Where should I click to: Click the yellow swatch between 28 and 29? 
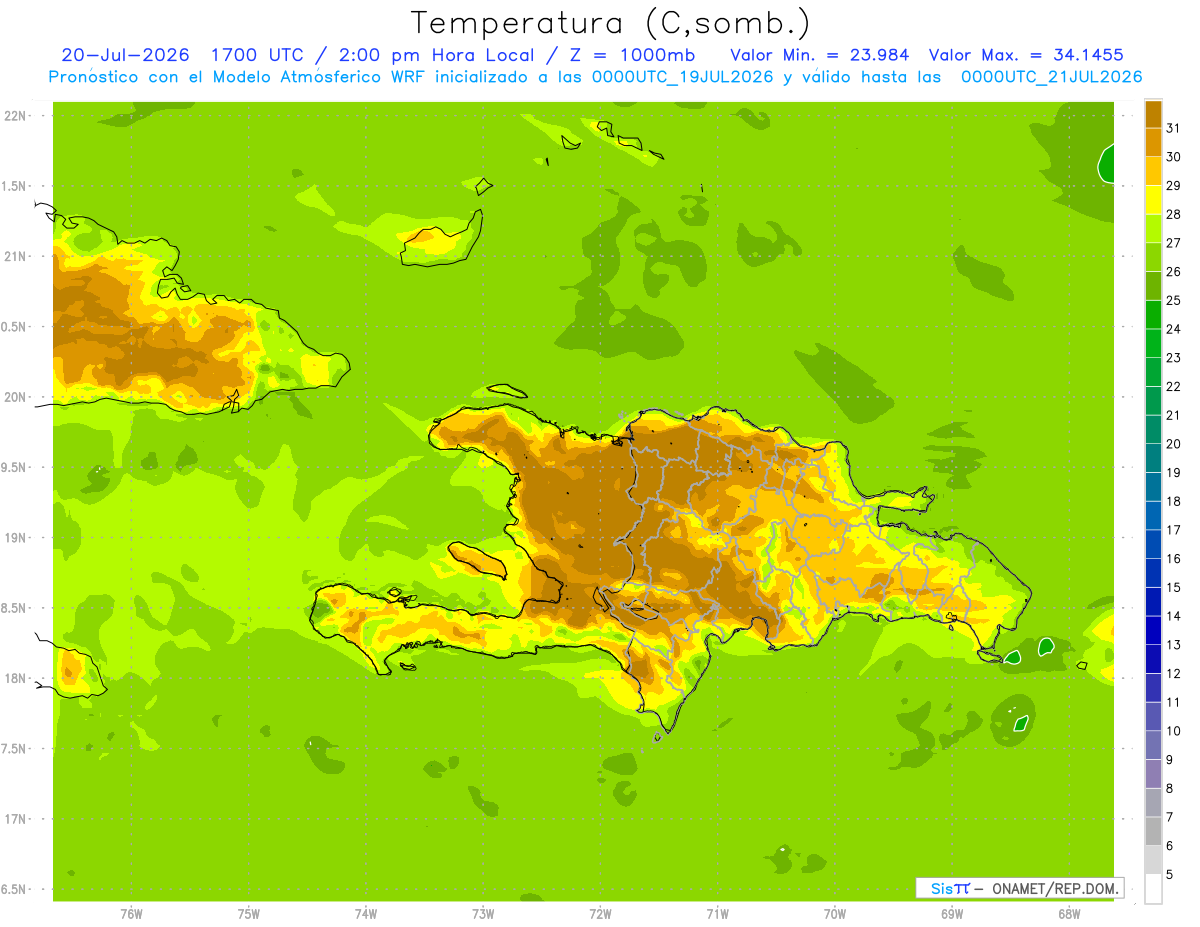(x=1153, y=200)
